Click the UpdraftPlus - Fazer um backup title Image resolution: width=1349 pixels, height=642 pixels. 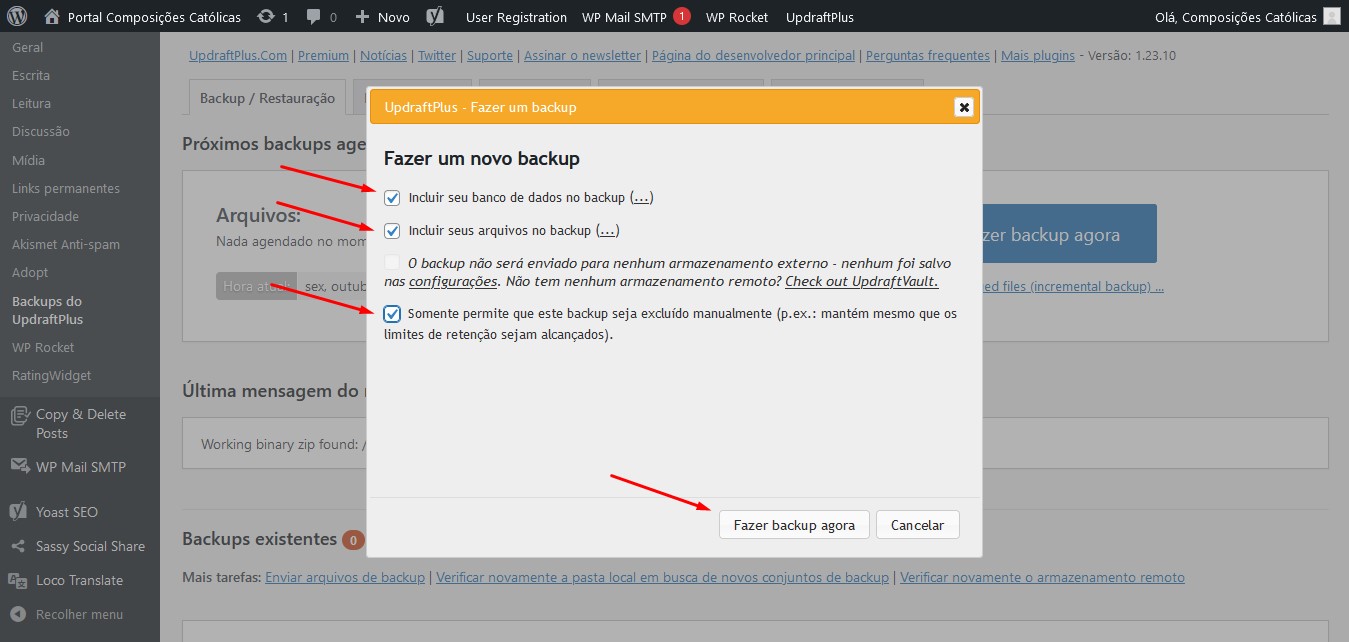pyautogui.click(x=480, y=107)
